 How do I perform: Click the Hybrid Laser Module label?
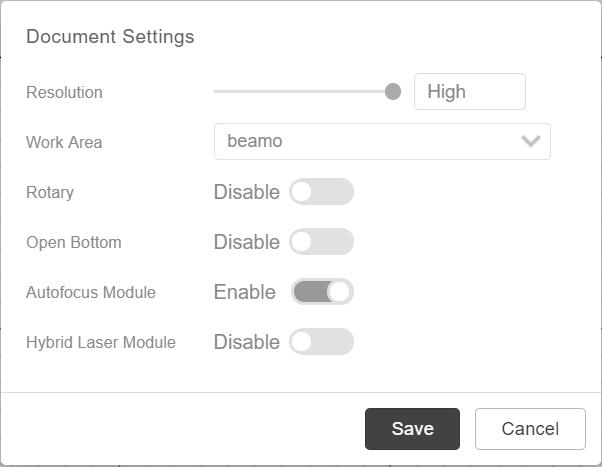(101, 342)
